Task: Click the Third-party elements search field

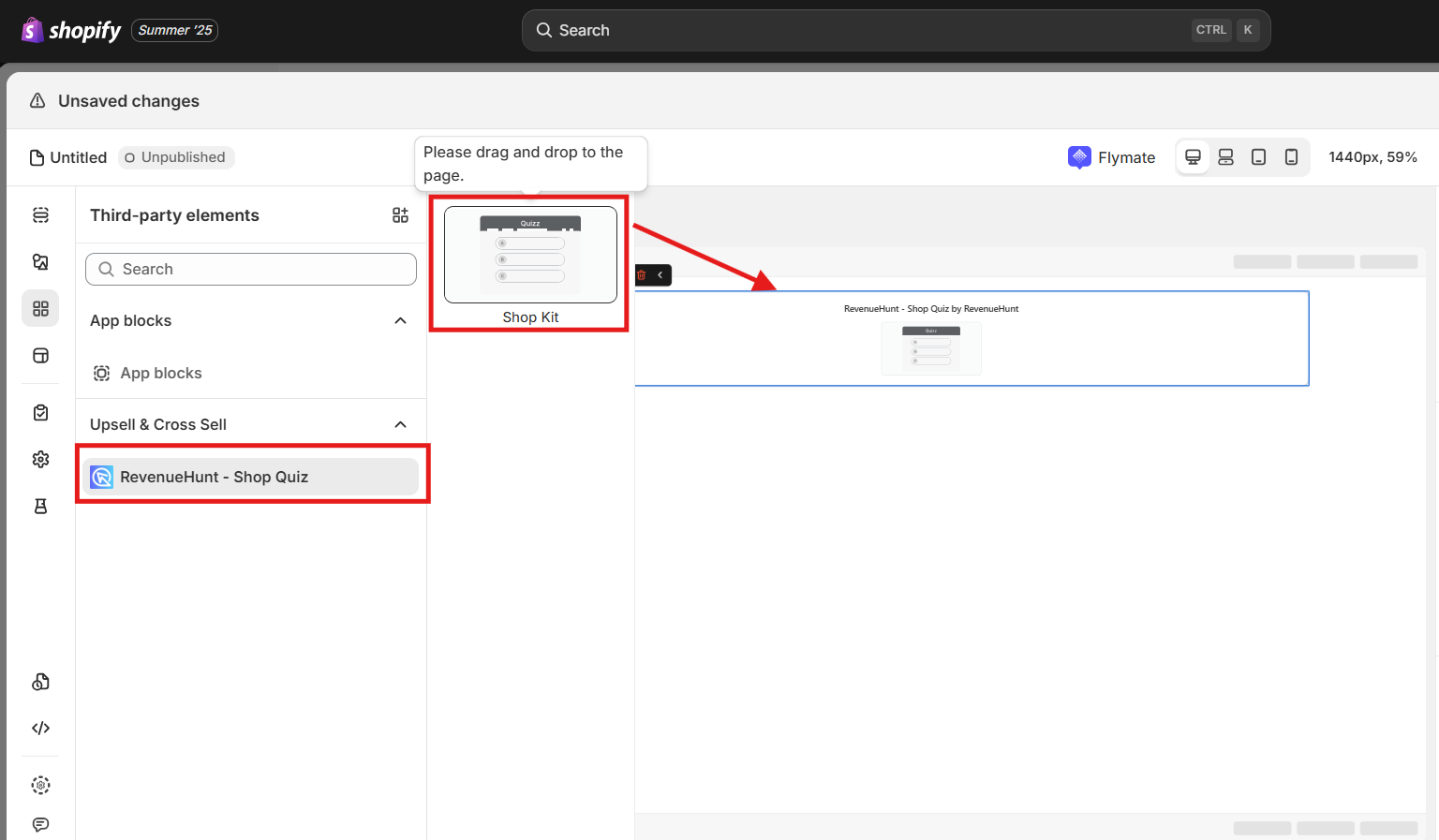Action: coord(251,270)
